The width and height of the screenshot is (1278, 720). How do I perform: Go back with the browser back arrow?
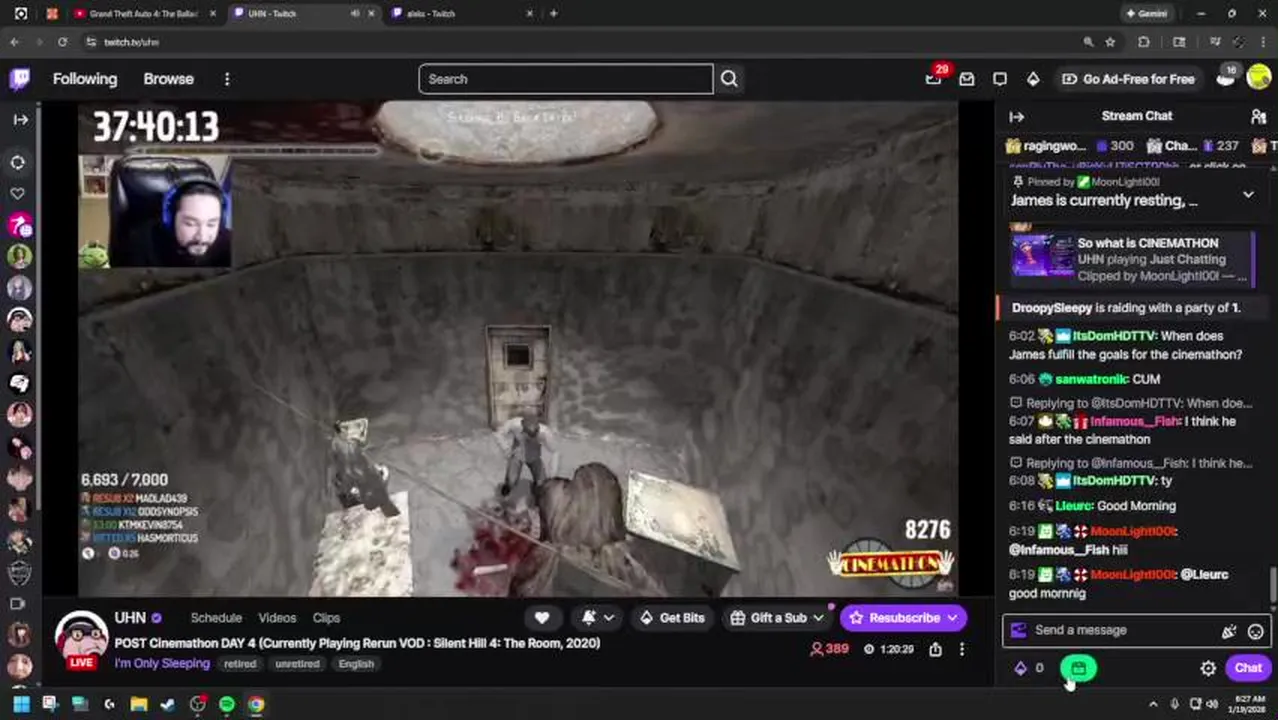point(14,42)
